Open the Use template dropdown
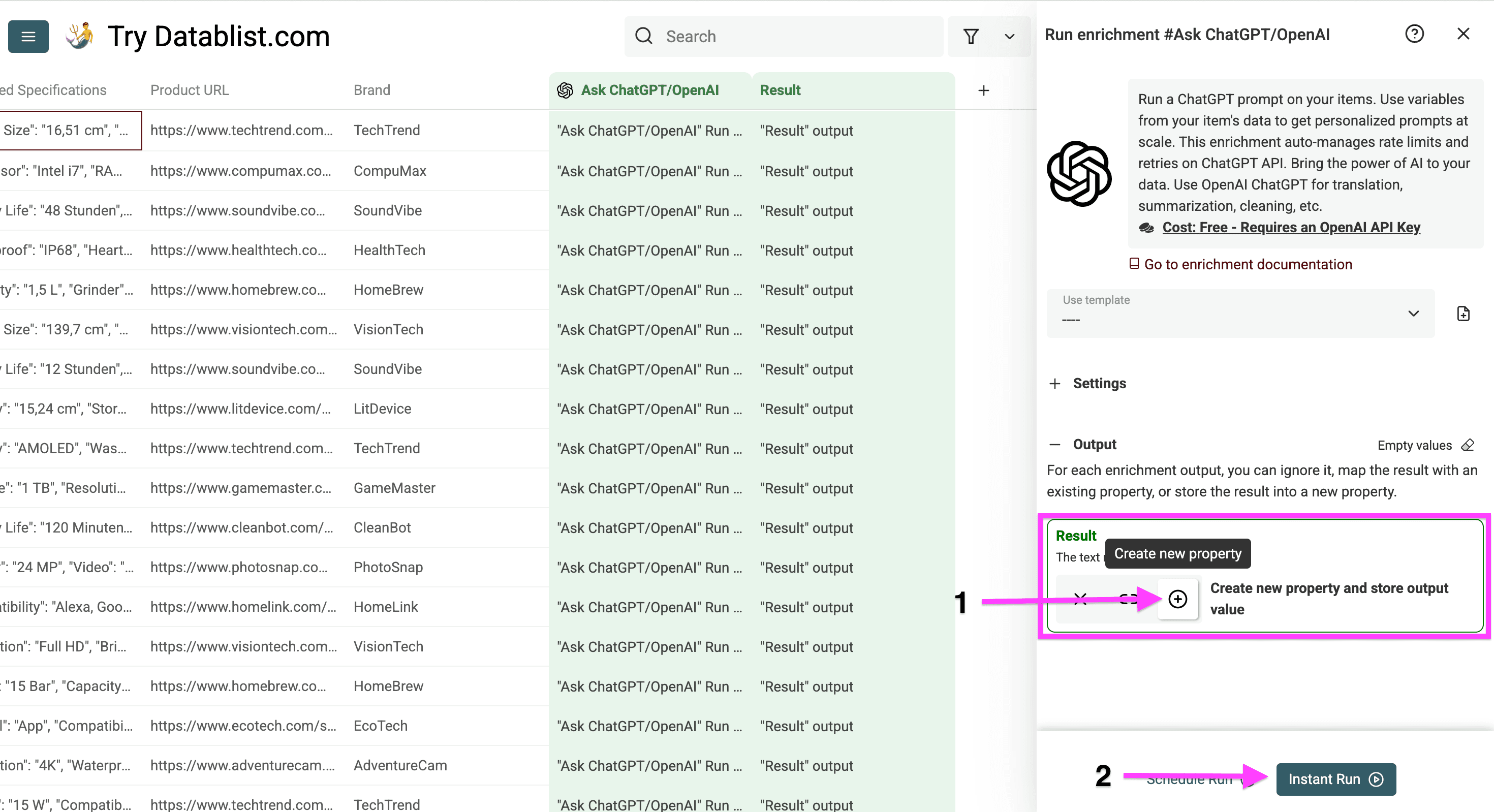This screenshot has width=1494, height=812. click(x=1413, y=313)
